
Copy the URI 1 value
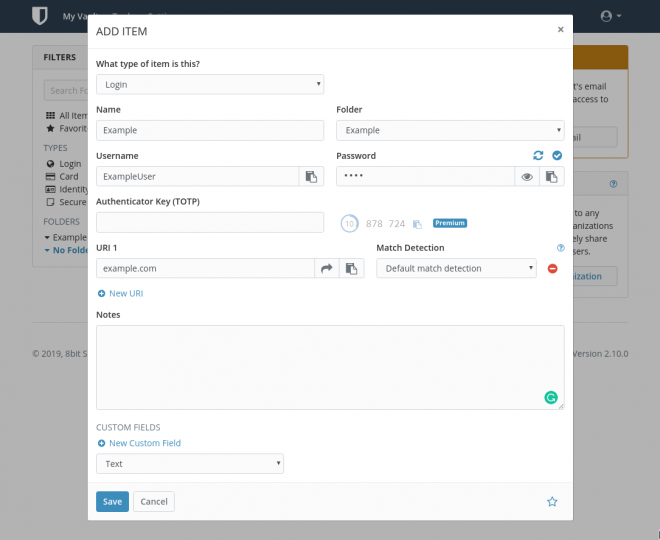click(351, 268)
